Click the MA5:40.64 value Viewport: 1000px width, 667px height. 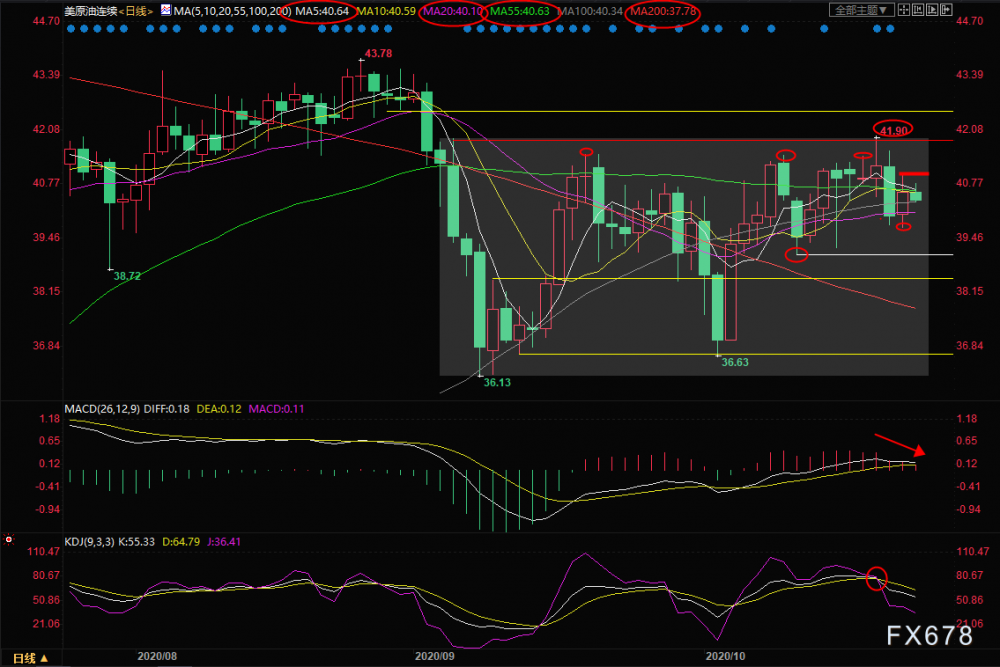(x=322, y=11)
